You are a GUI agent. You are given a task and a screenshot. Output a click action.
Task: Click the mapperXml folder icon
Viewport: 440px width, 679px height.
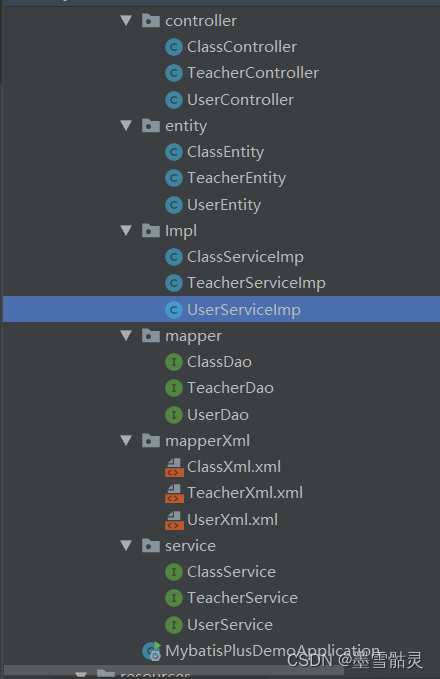(x=151, y=440)
